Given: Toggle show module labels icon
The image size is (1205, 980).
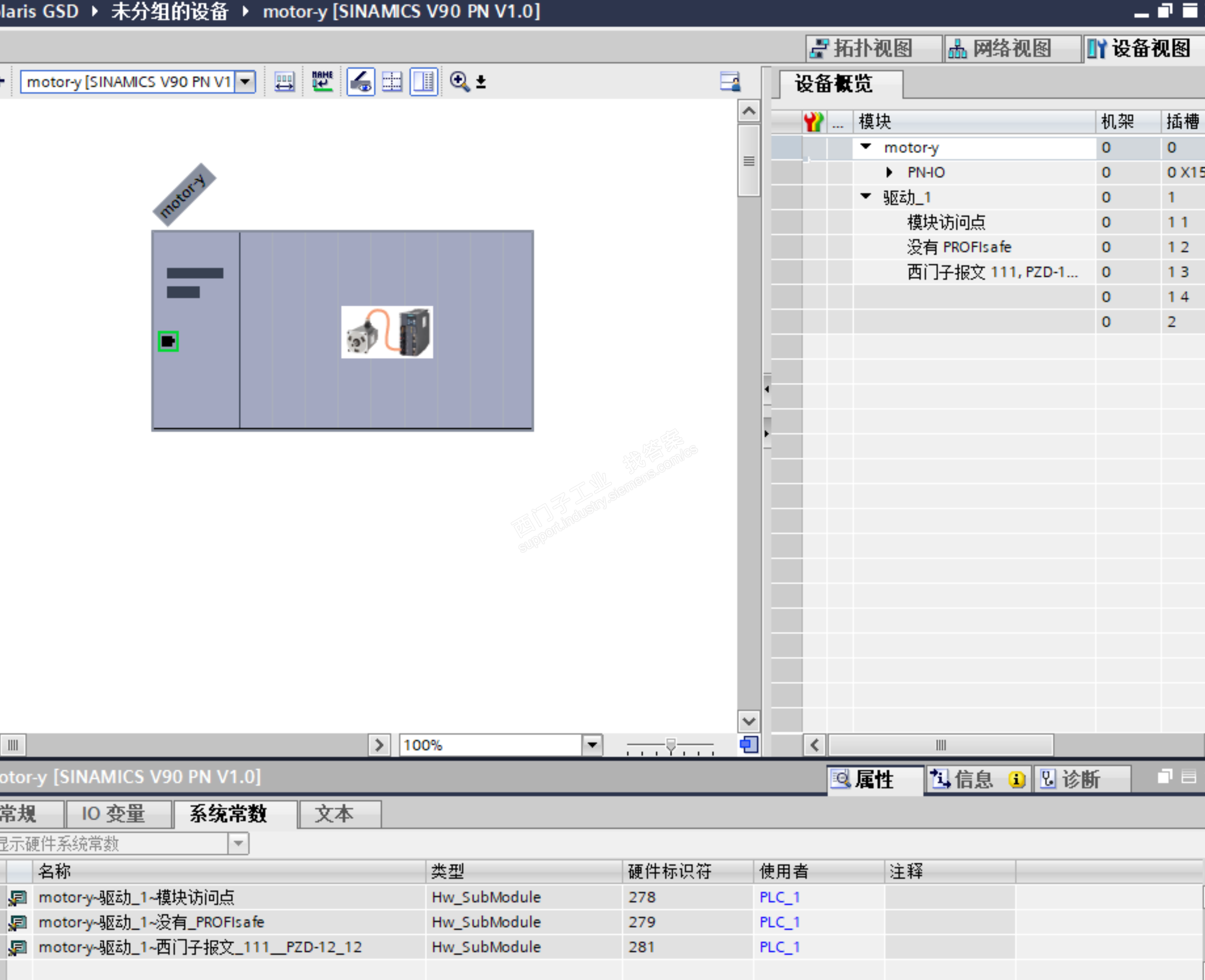Looking at the screenshot, I should 361,82.
